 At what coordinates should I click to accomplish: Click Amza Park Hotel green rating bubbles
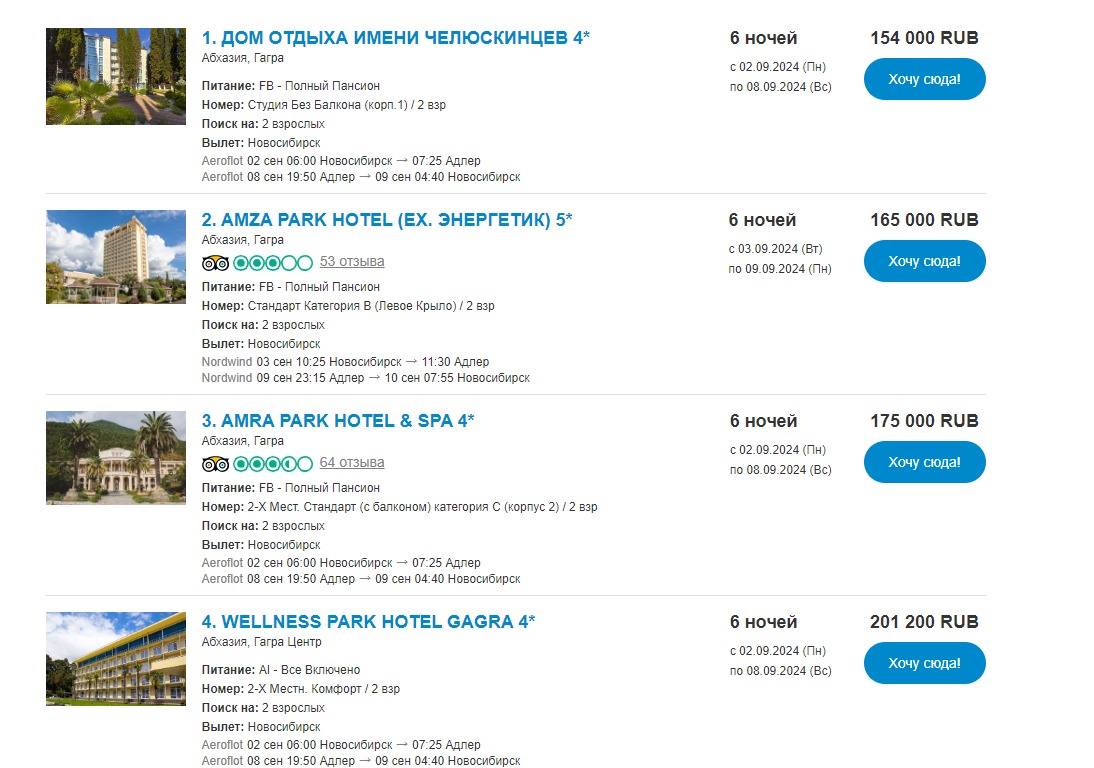coord(273,263)
